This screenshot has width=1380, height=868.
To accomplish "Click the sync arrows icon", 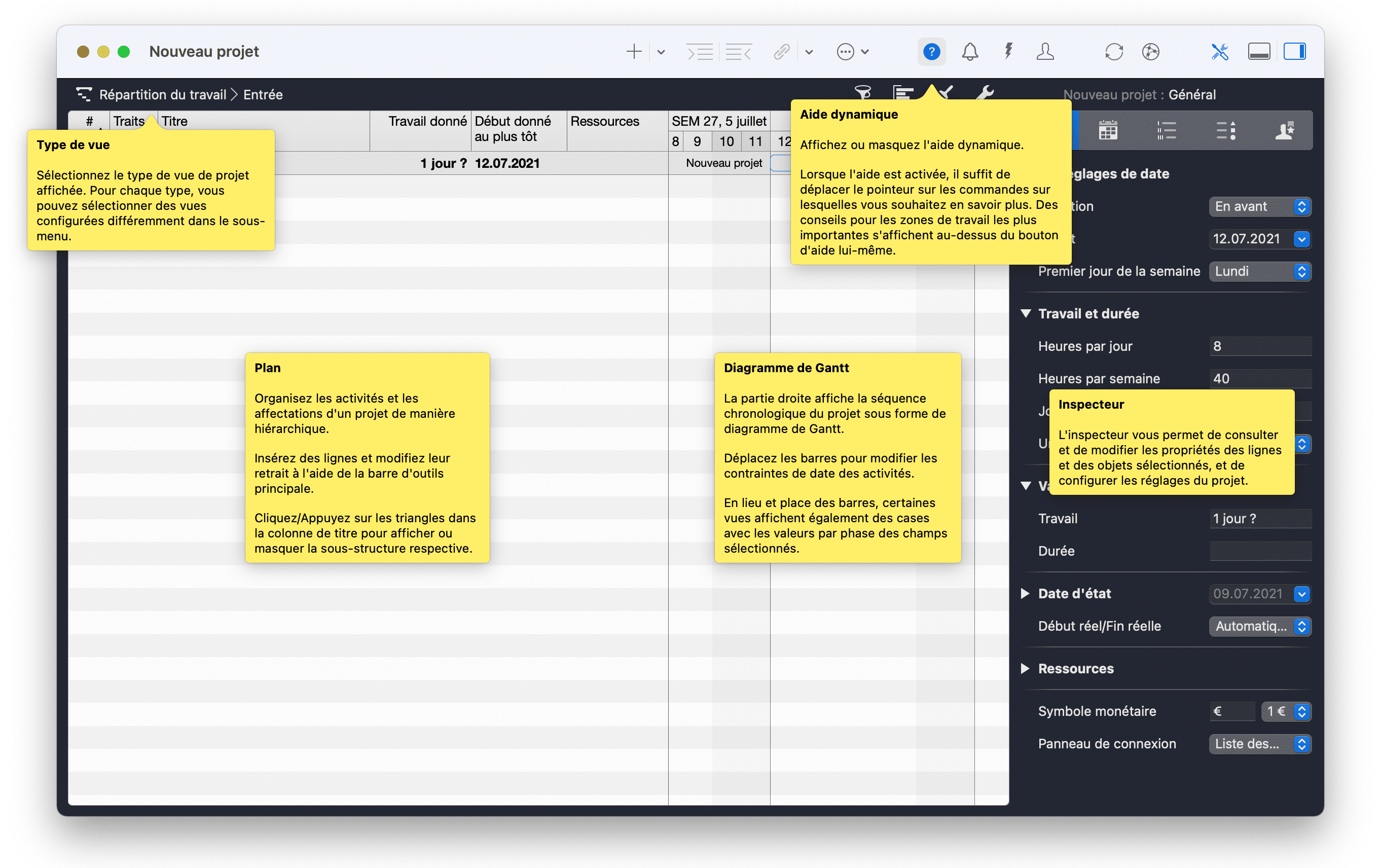I will pyautogui.click(x=1113, y=52).
